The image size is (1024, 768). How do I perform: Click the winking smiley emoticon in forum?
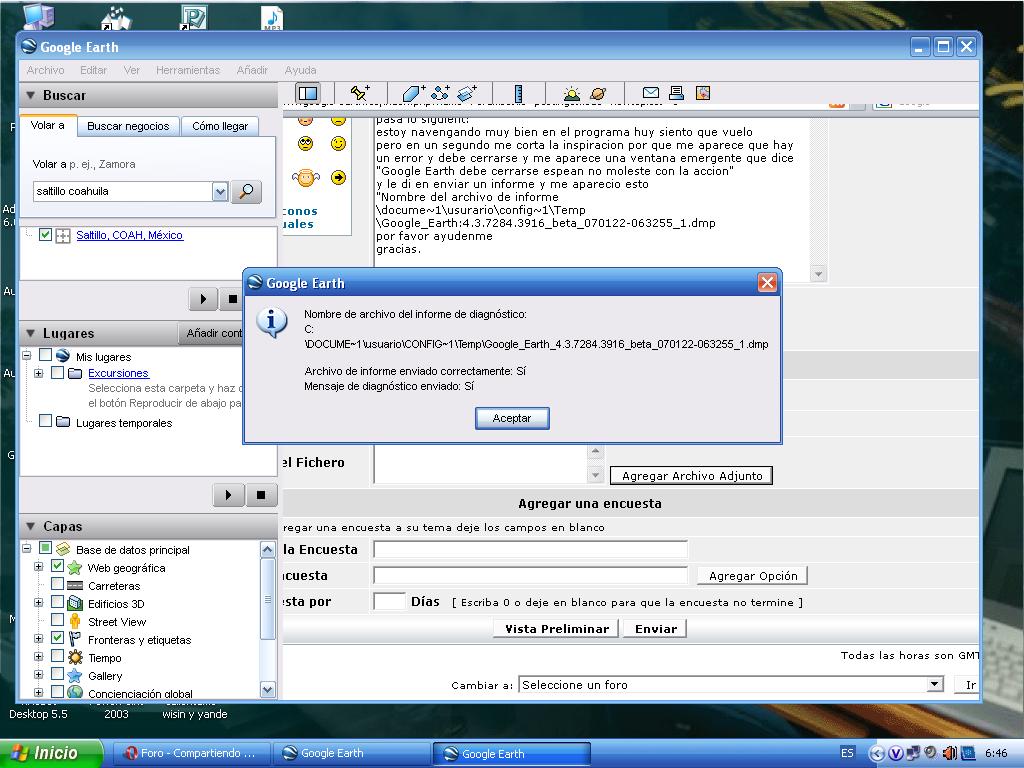(338, 144)
